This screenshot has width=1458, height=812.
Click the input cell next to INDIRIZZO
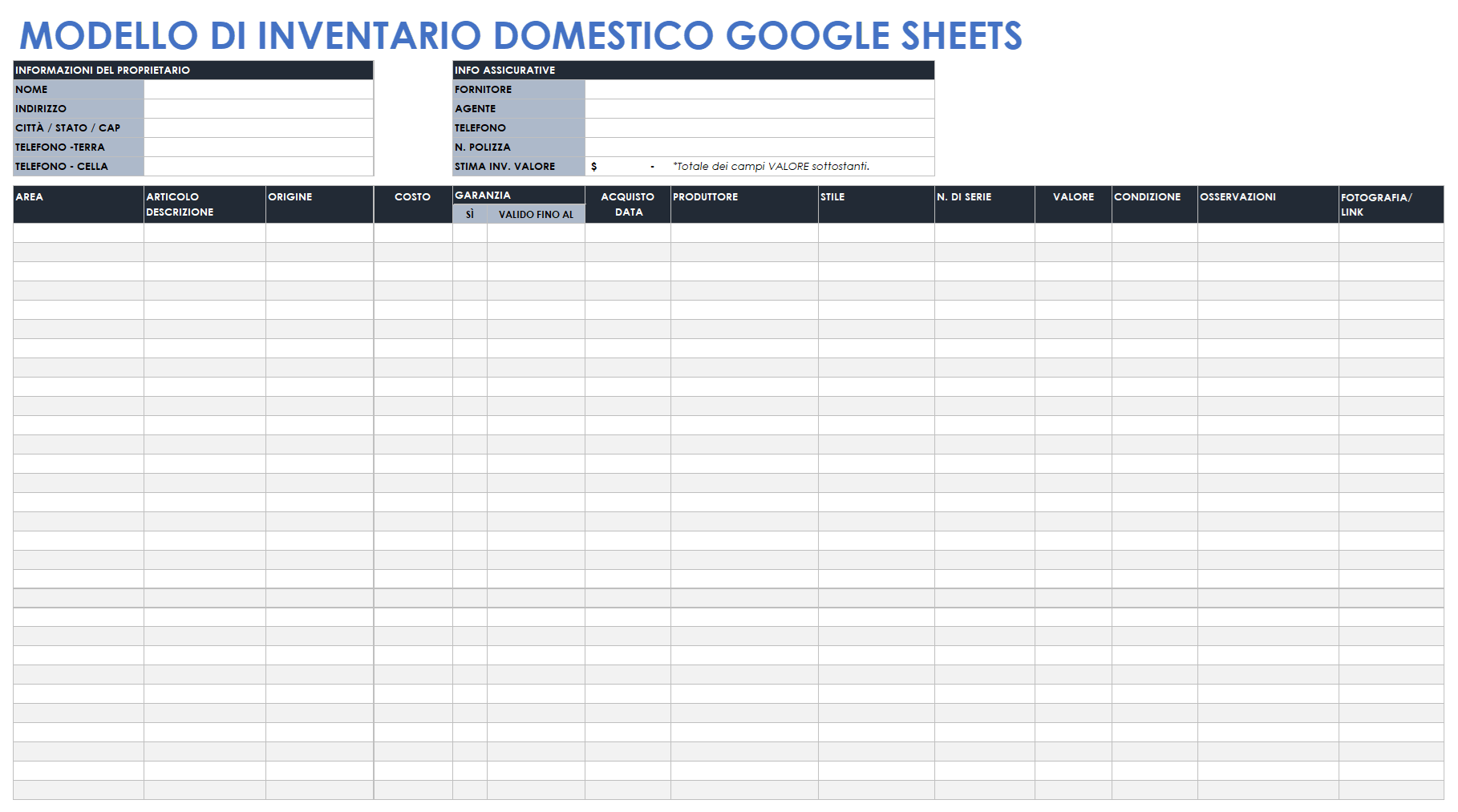pos(258,109)
